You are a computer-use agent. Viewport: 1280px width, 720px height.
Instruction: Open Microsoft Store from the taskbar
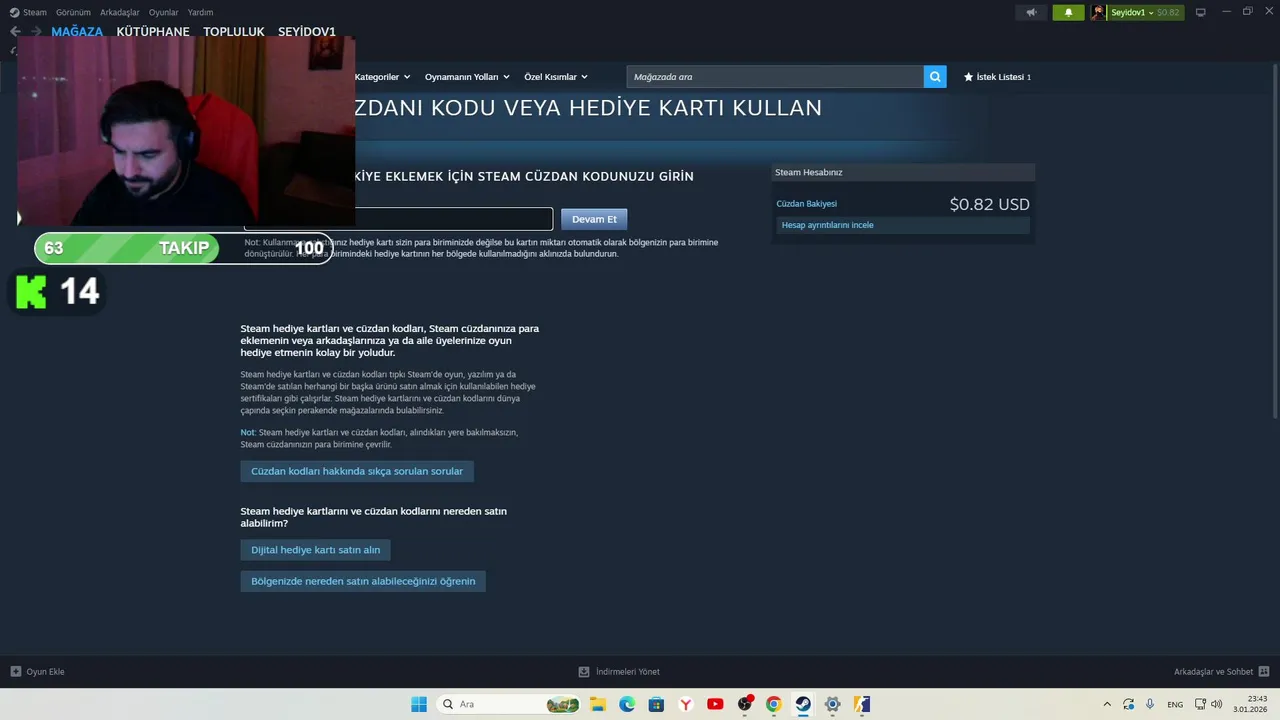[656, 704]
